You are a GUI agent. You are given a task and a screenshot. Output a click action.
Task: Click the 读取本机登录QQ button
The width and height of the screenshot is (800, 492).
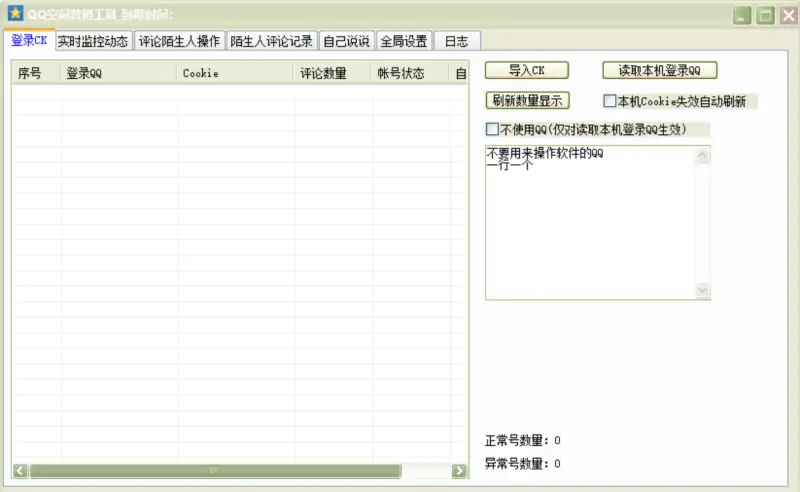click(x=660, y=70)
